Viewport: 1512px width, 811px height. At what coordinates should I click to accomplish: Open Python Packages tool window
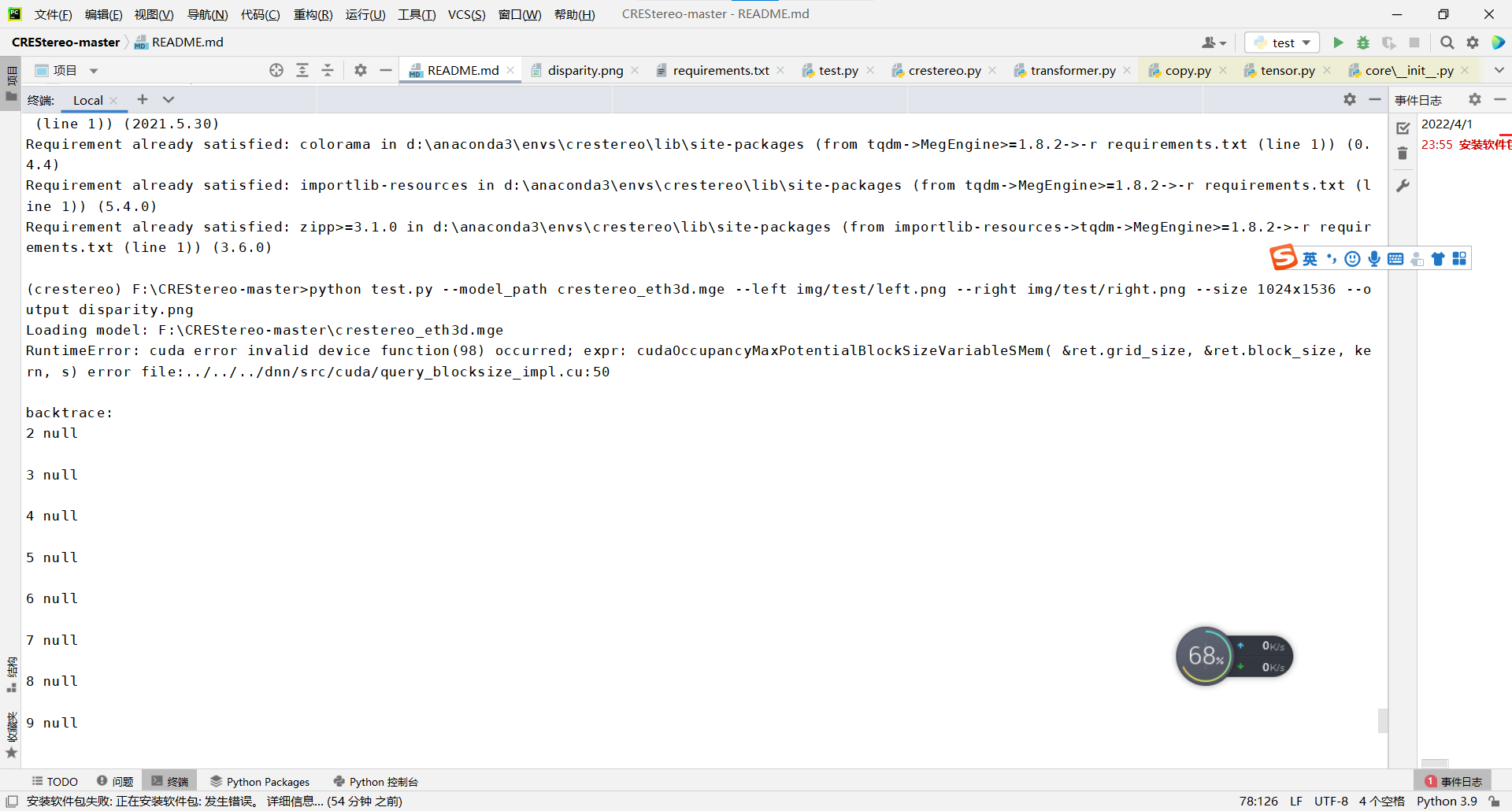click(x=260, y=781)
